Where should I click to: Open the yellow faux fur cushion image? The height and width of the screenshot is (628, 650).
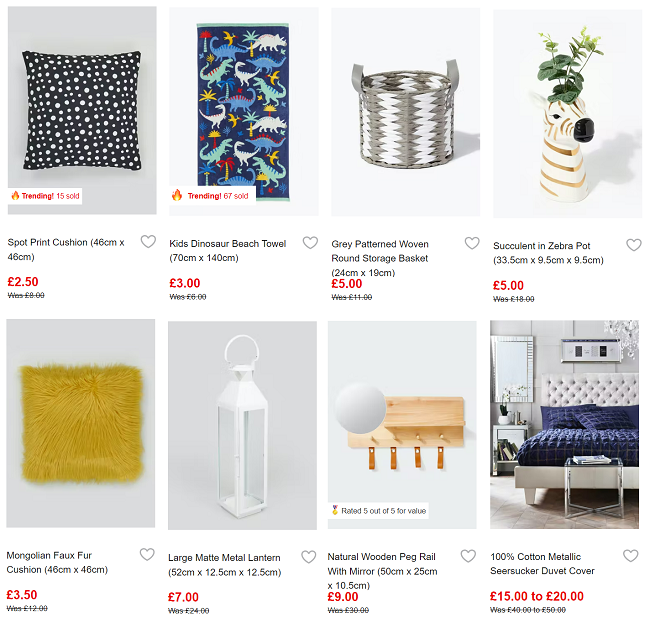click(81, 423)
